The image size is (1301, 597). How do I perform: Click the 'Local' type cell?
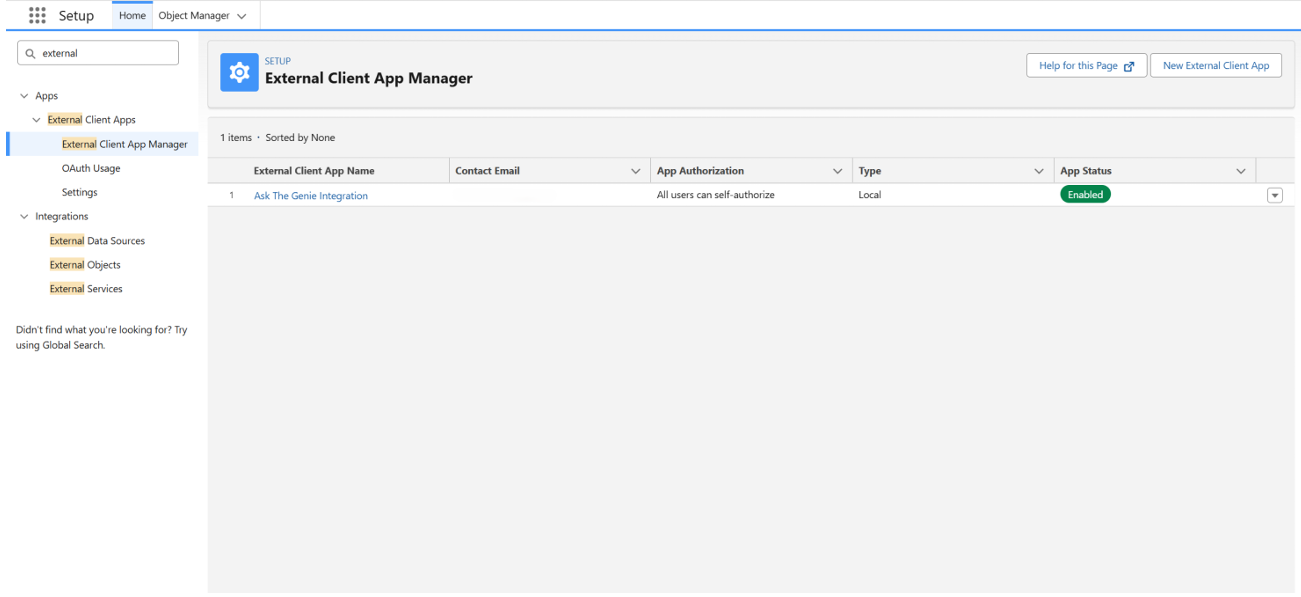click(869, 195)
